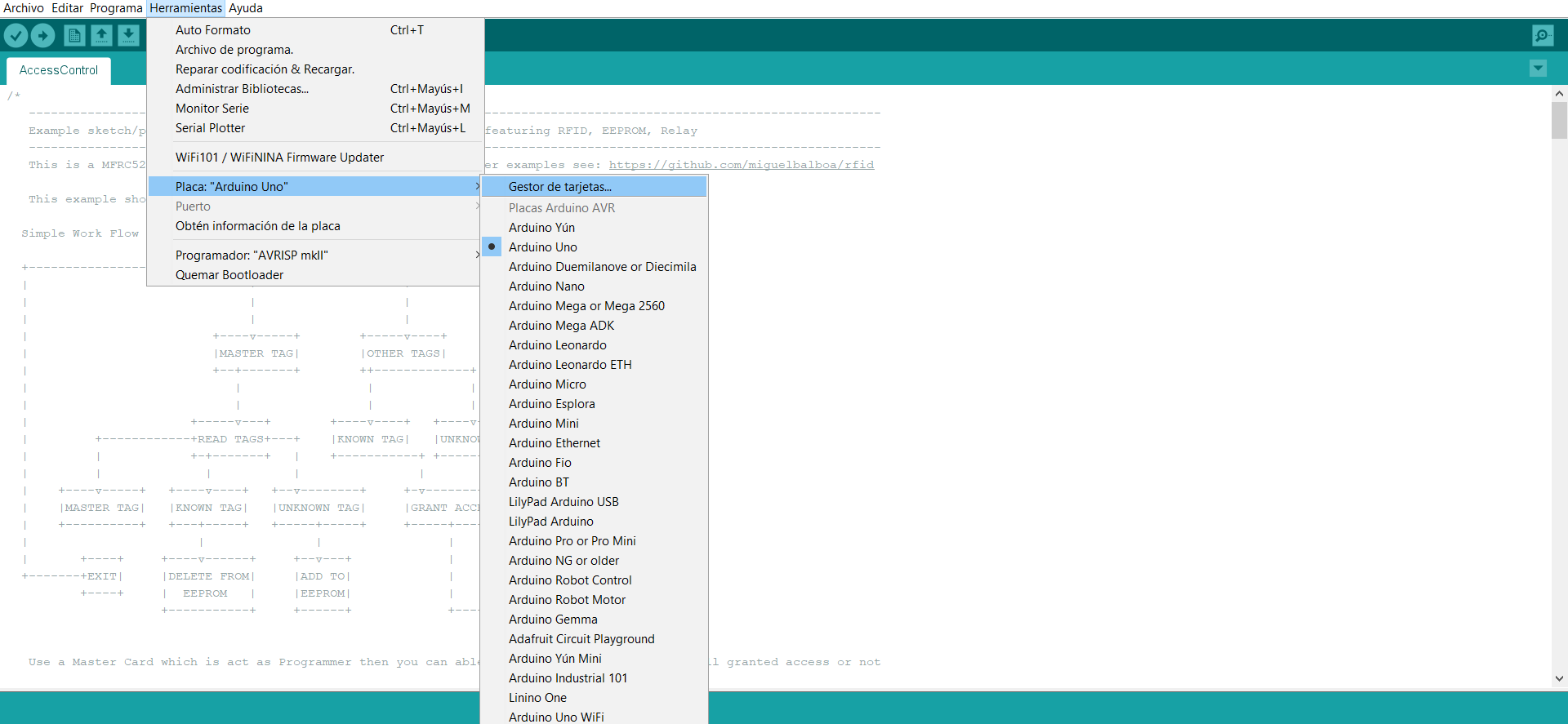1568x724 pixels.
Task: Select Arduino Mega or Mega 2560
Action: click(x=594, y=306)
